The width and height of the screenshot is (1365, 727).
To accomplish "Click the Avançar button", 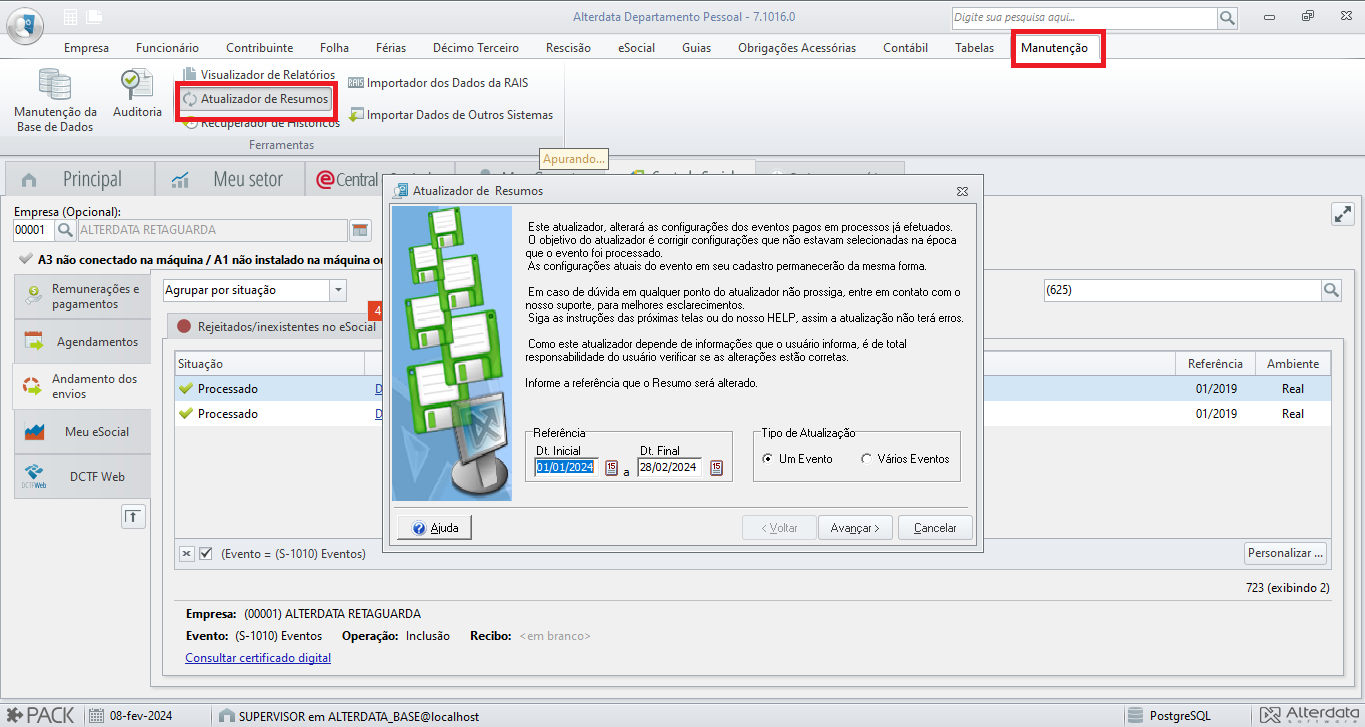I will click(854, 528).
